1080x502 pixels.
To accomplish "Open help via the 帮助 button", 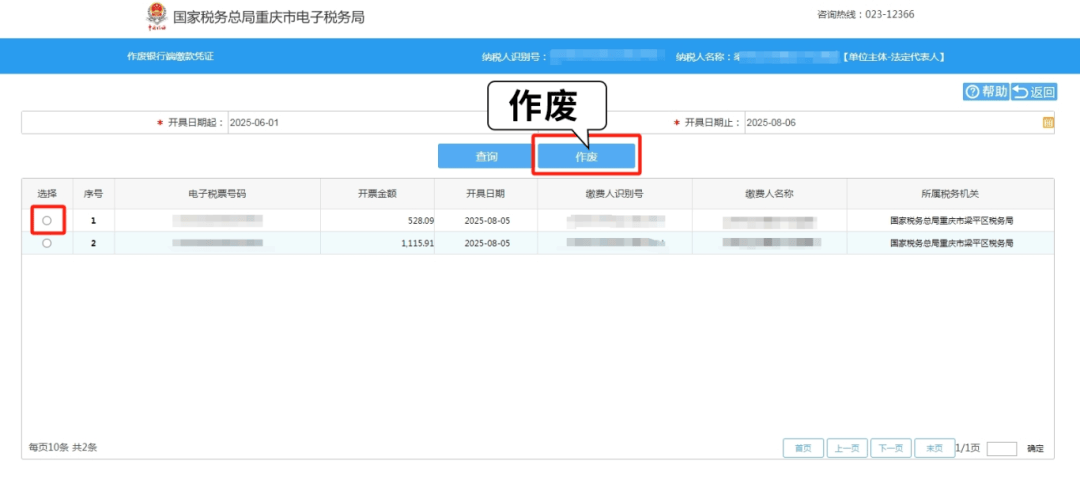I will coord(985,92).
